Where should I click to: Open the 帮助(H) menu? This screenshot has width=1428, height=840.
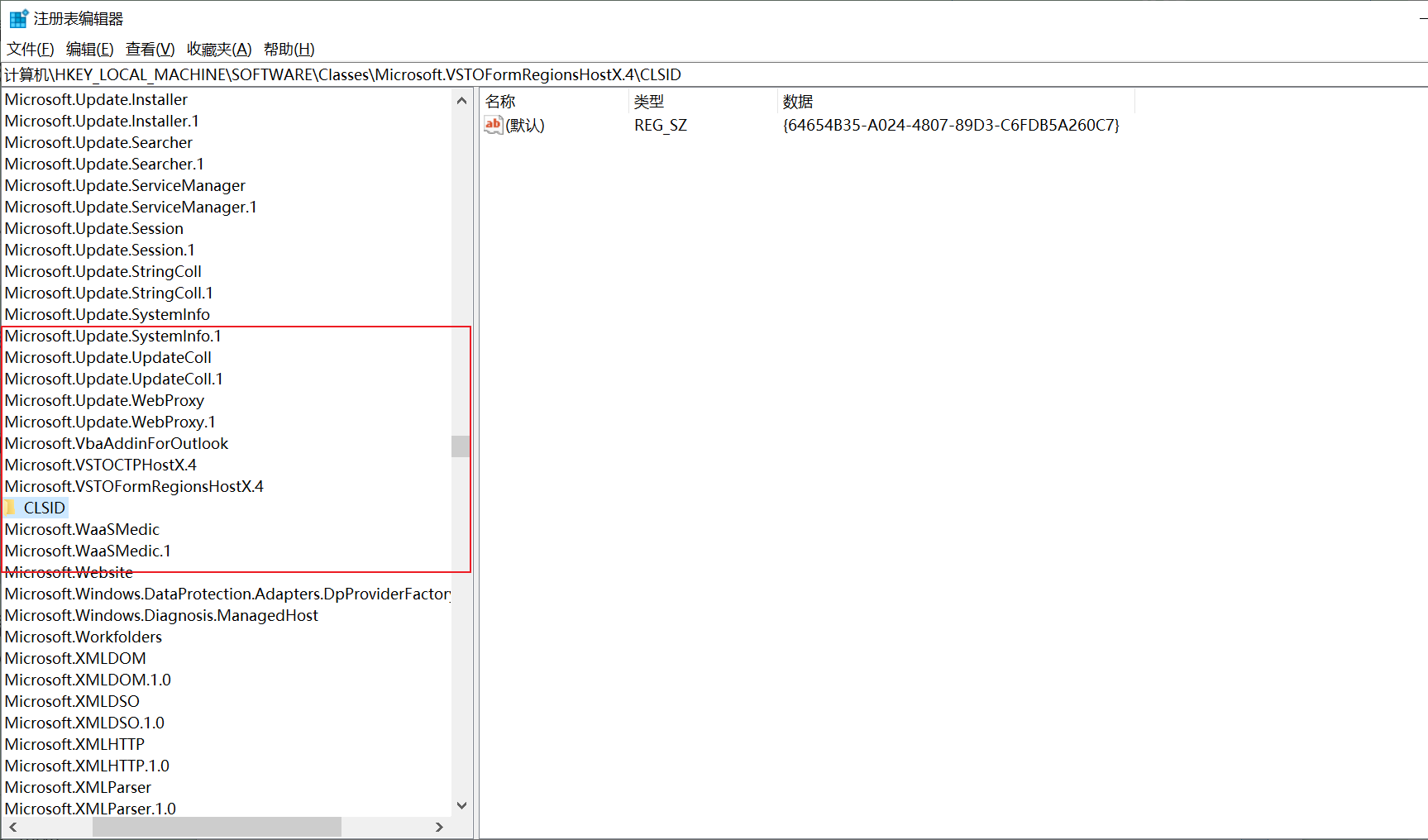coord(289,50)
